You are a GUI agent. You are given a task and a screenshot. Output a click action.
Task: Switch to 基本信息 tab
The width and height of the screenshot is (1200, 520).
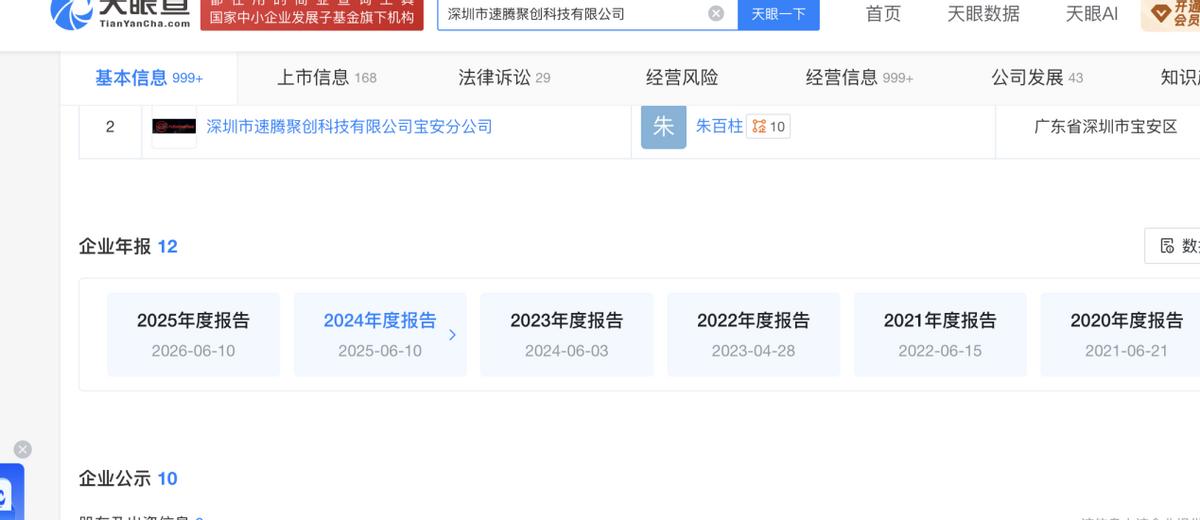149,78
